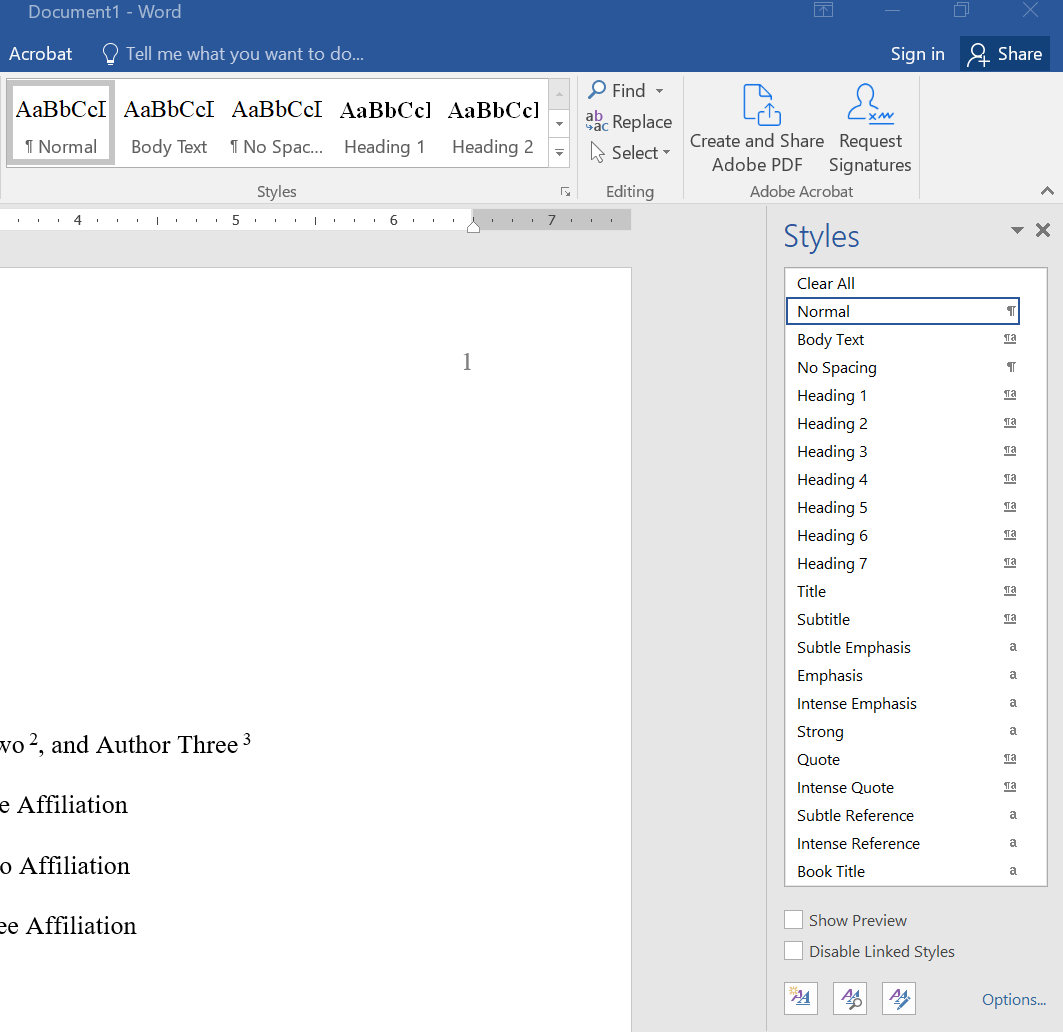Screen dimensions: 1063x1032
Task: Apply Title style from Styles list
Action: pyautogui.click(x=902, y=591)
